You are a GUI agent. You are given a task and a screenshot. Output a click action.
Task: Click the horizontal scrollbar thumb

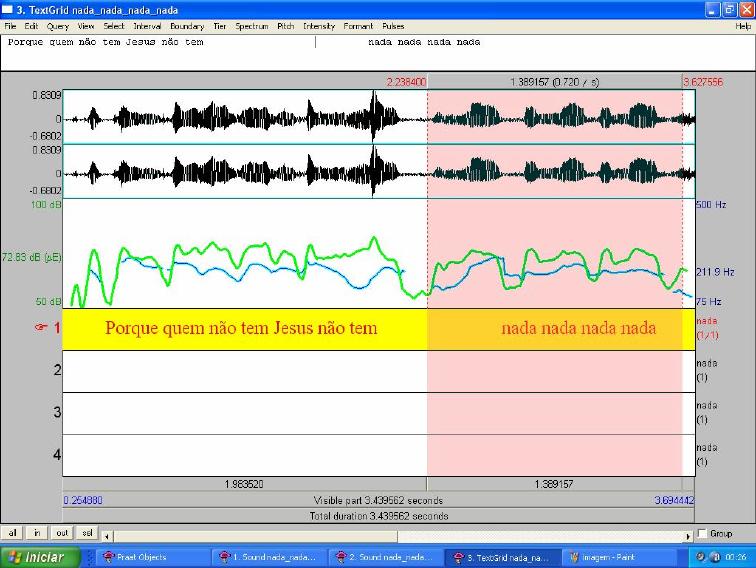(256, 536)
